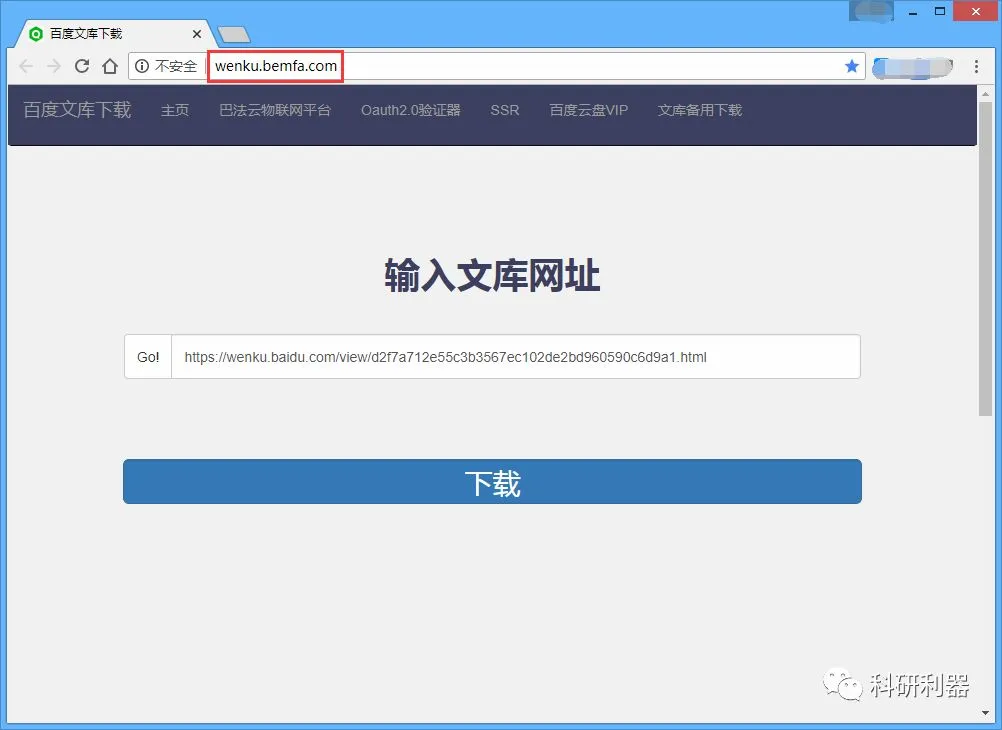Open the SSR nav link
Viewport: 1002px width, 730px height.
pyautogui.click(x=505, y=110)
